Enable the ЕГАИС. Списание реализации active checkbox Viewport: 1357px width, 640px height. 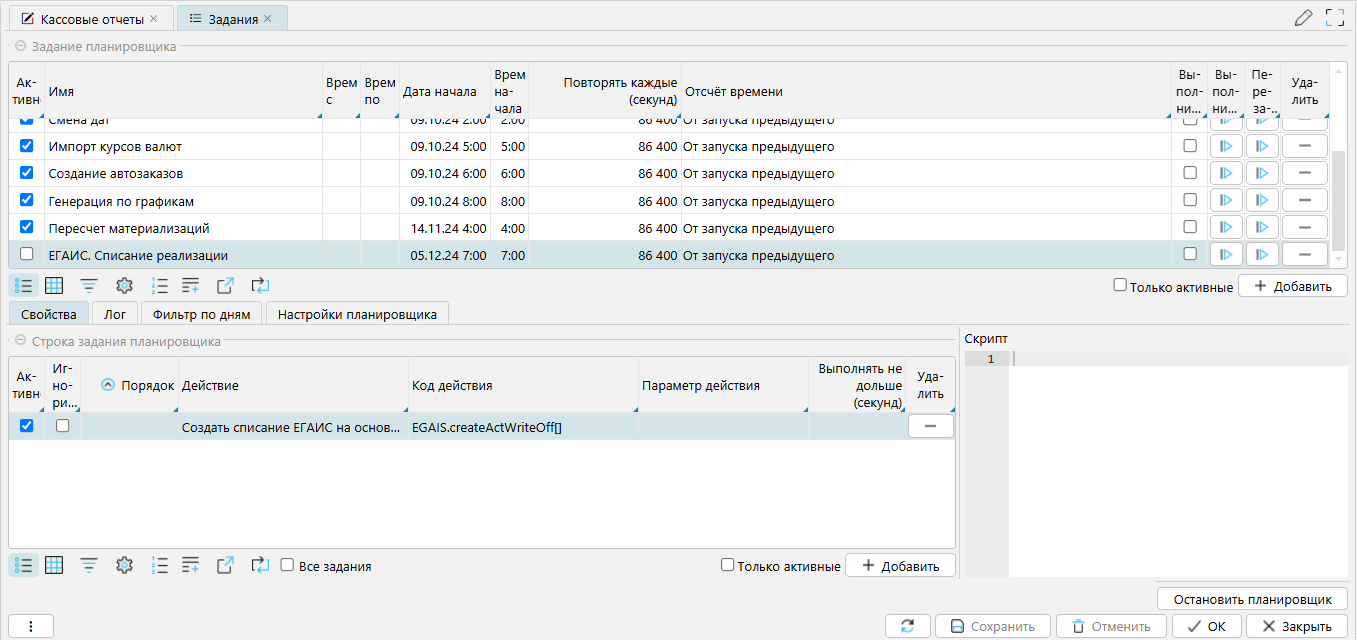click(x=27, y=254)
